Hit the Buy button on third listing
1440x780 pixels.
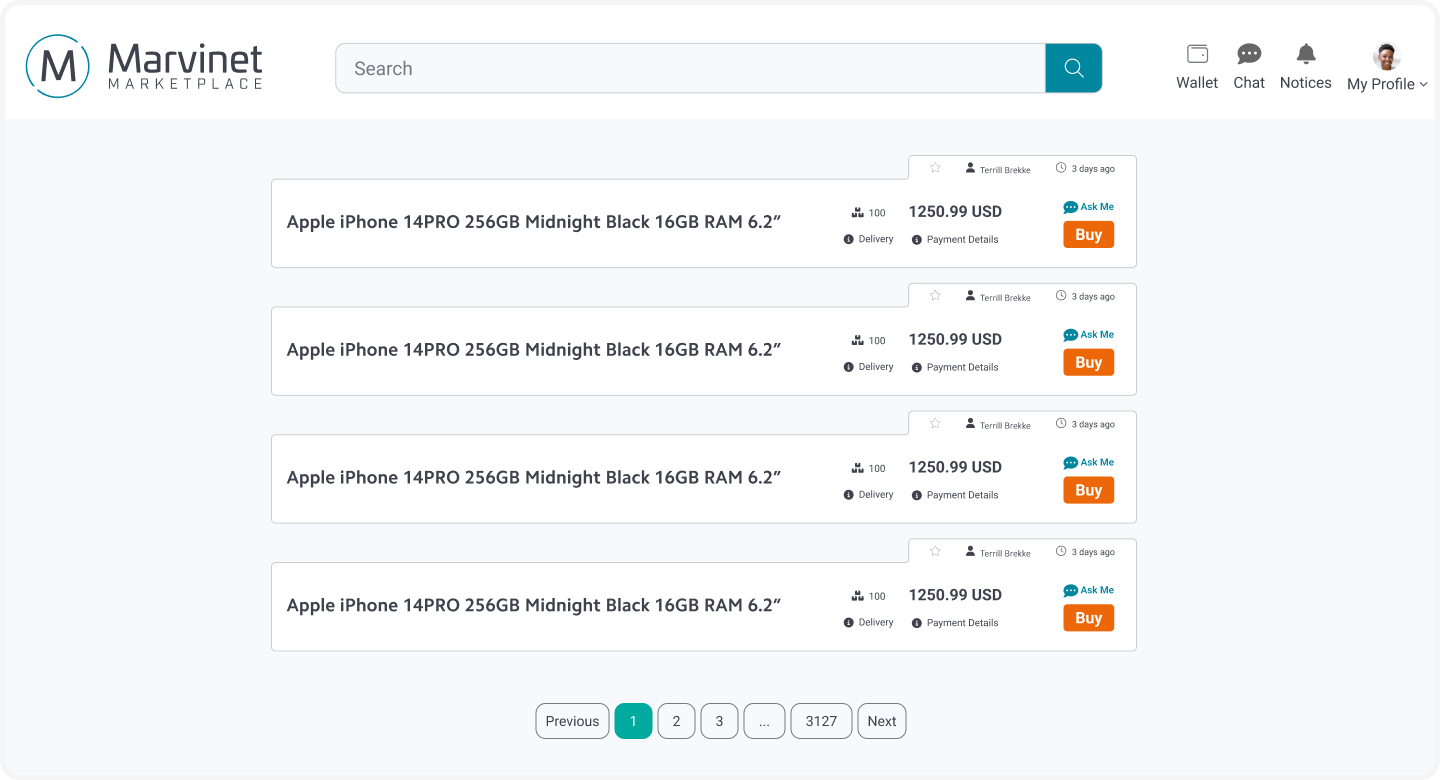click(x=1088, y=491)
